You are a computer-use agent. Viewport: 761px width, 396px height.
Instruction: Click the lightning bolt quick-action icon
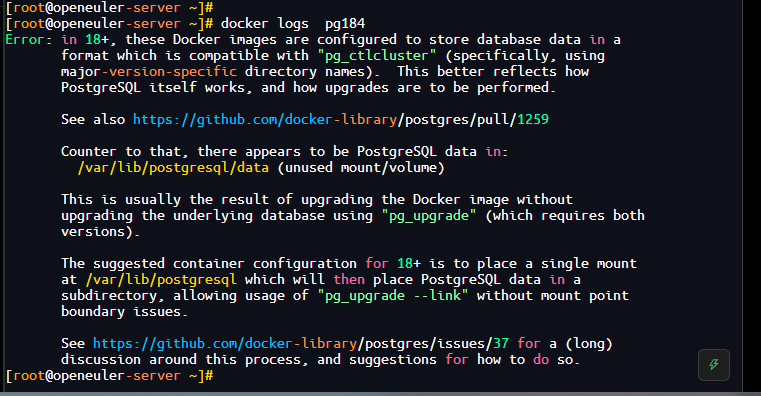[713, 364]
